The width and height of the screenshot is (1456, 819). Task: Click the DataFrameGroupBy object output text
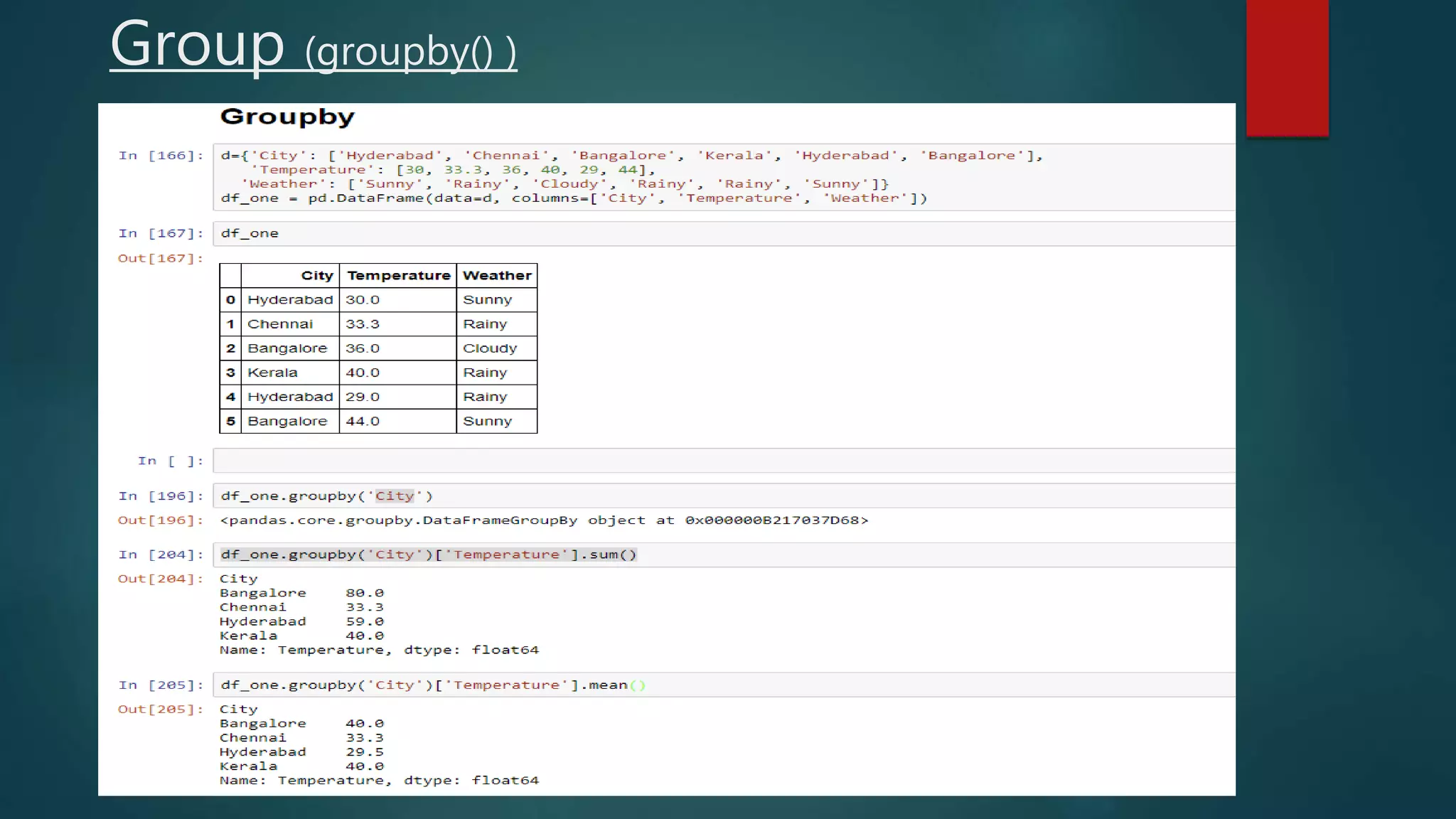tap(544, 520)
